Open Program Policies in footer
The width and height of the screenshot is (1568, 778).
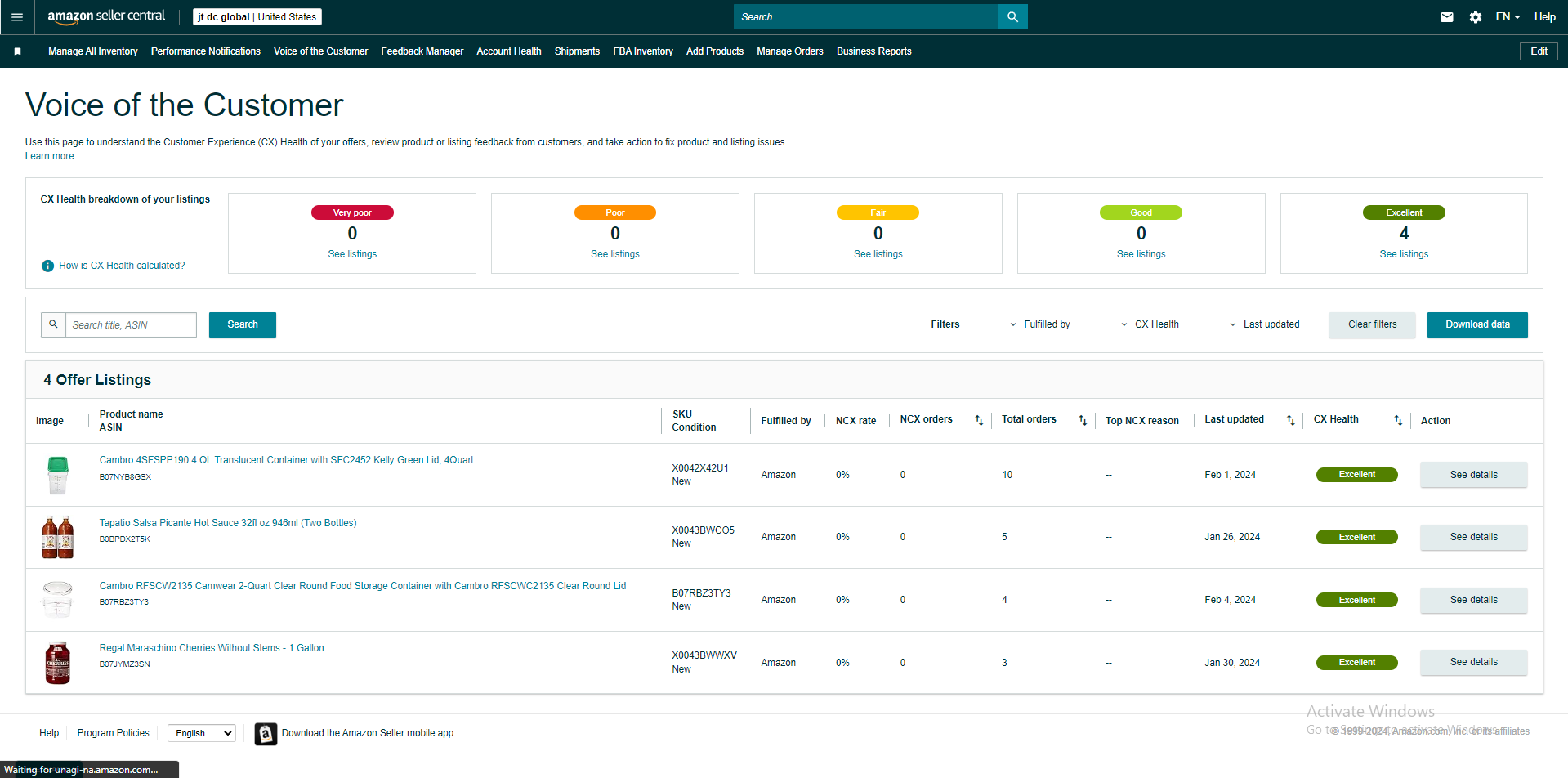114,733
